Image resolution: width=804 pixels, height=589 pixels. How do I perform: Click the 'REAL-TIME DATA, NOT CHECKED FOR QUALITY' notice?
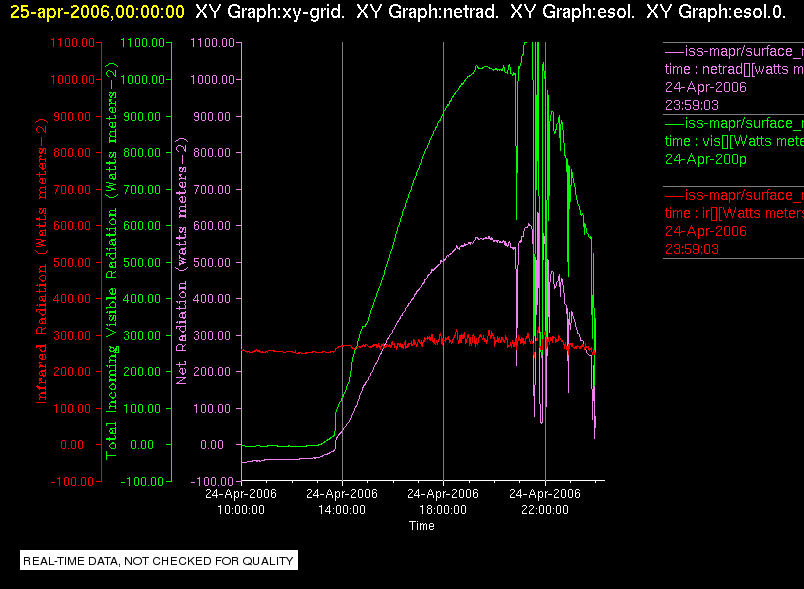[158, 561]
